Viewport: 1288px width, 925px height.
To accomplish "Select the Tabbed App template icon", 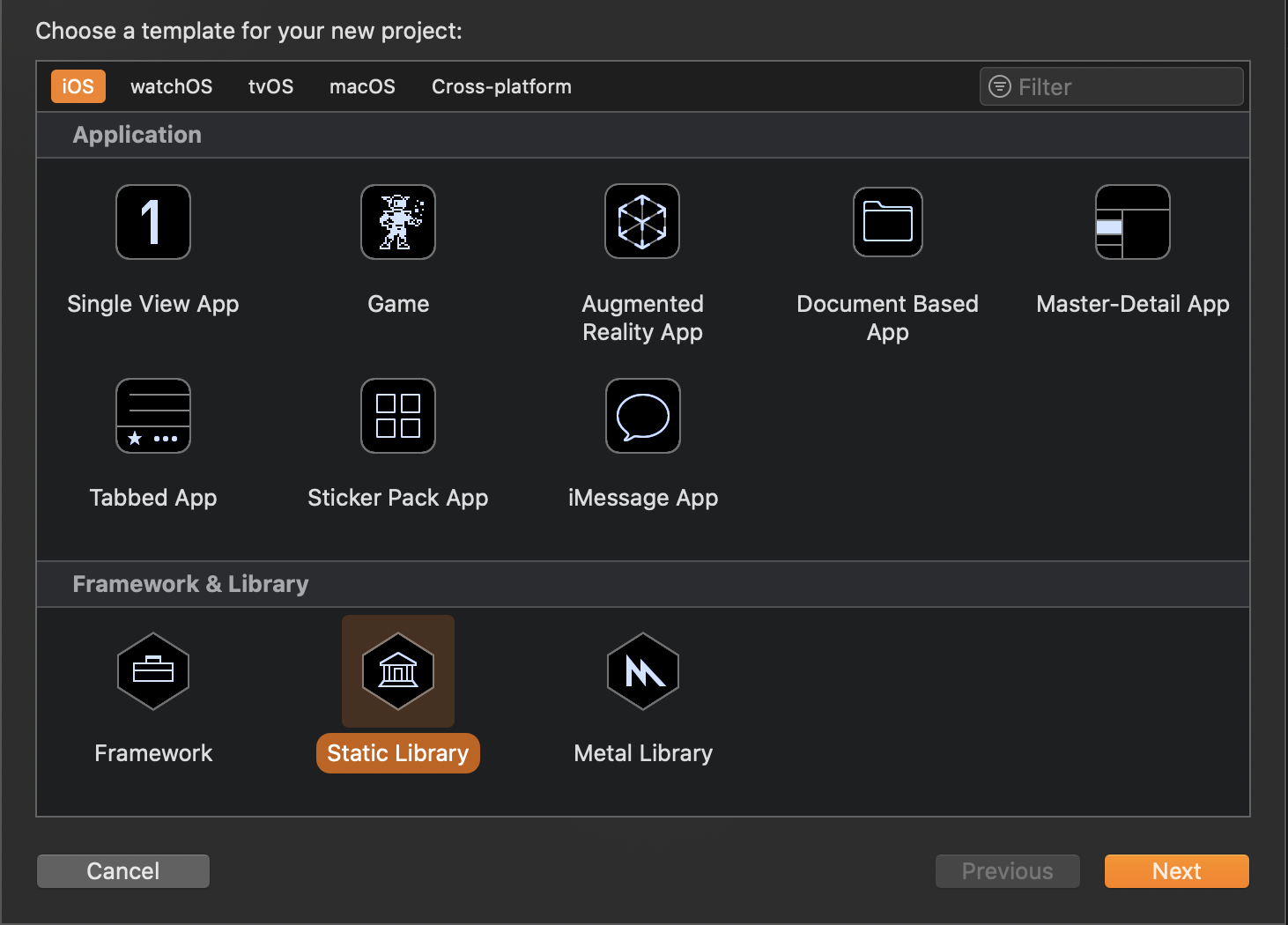I will tap(153, 416).
